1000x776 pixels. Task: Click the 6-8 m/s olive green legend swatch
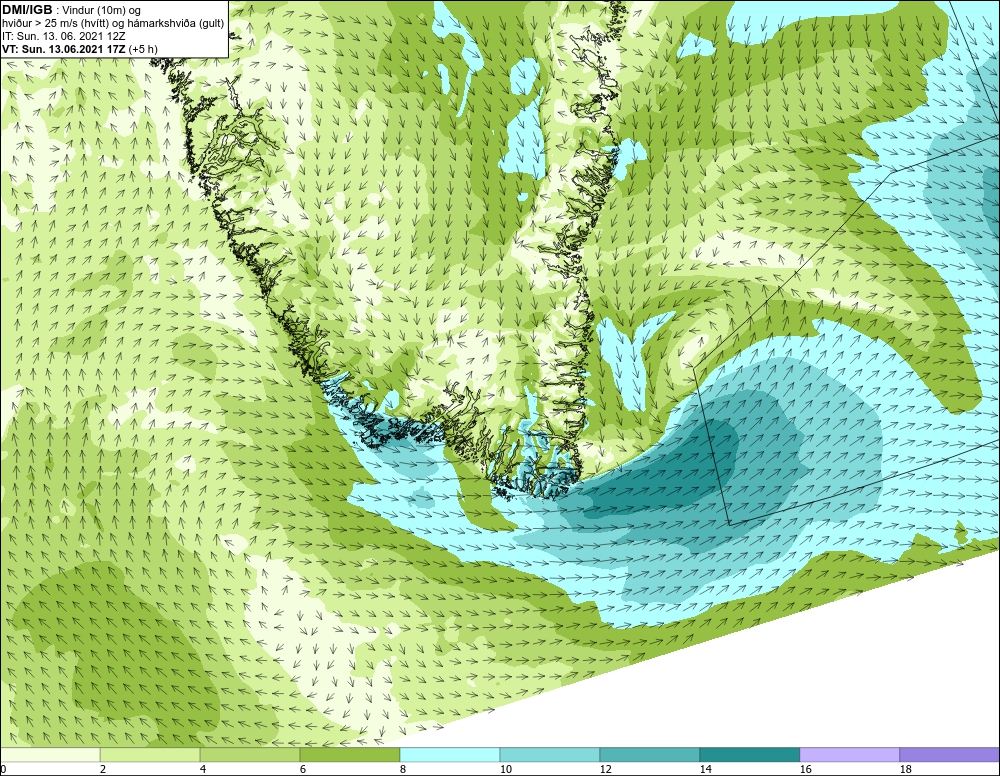[x=349, y=755]
